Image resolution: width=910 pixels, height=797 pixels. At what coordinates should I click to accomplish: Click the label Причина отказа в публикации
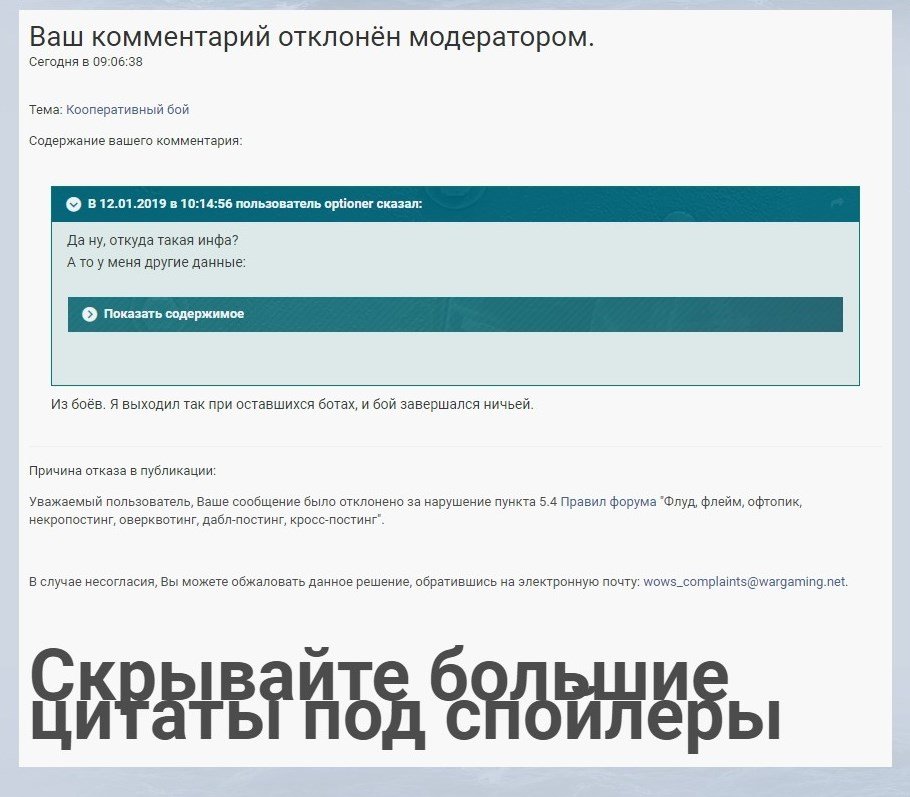coord(122,471)
